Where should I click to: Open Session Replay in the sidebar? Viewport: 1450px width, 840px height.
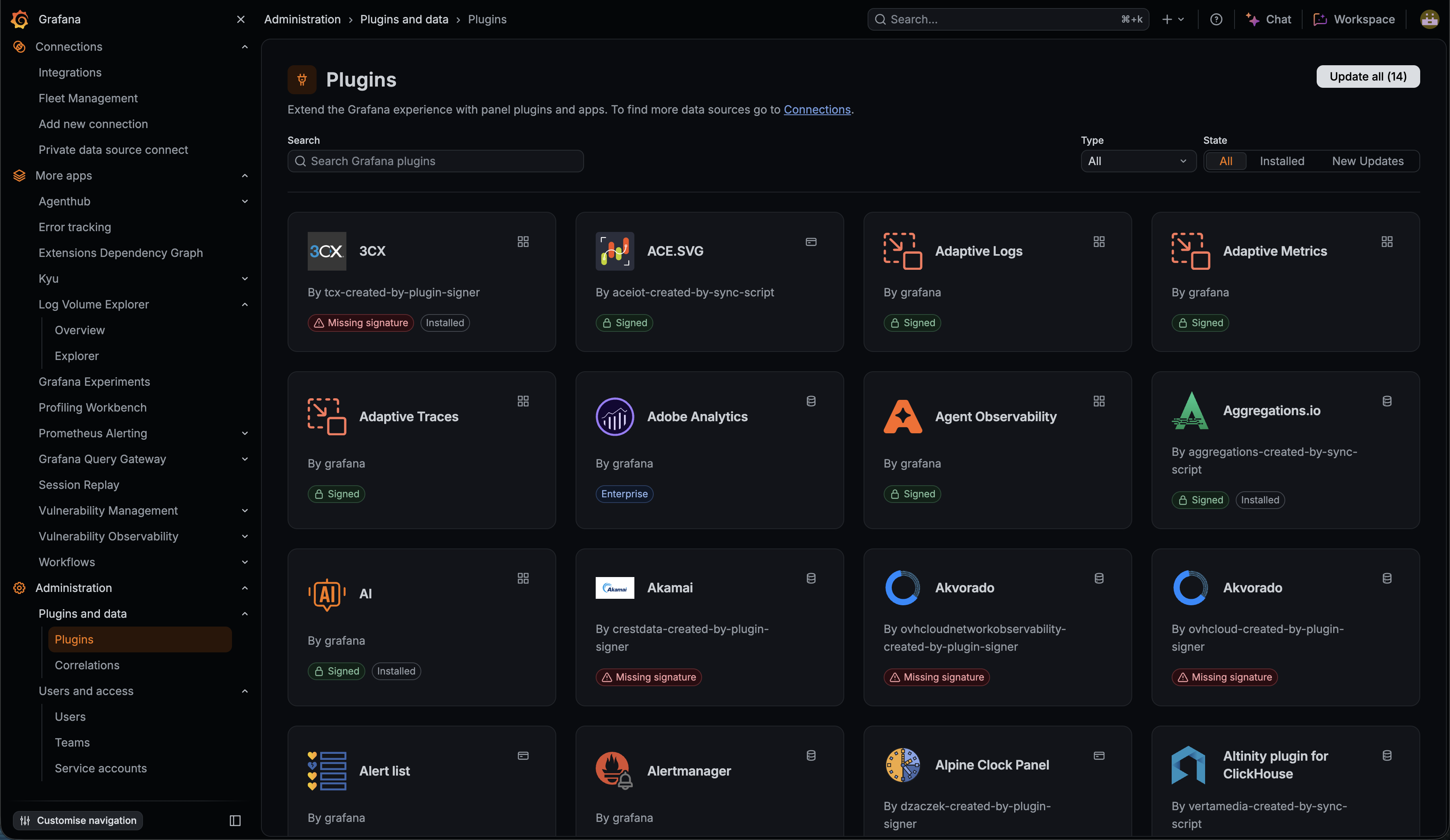click(x=79, y=485)
